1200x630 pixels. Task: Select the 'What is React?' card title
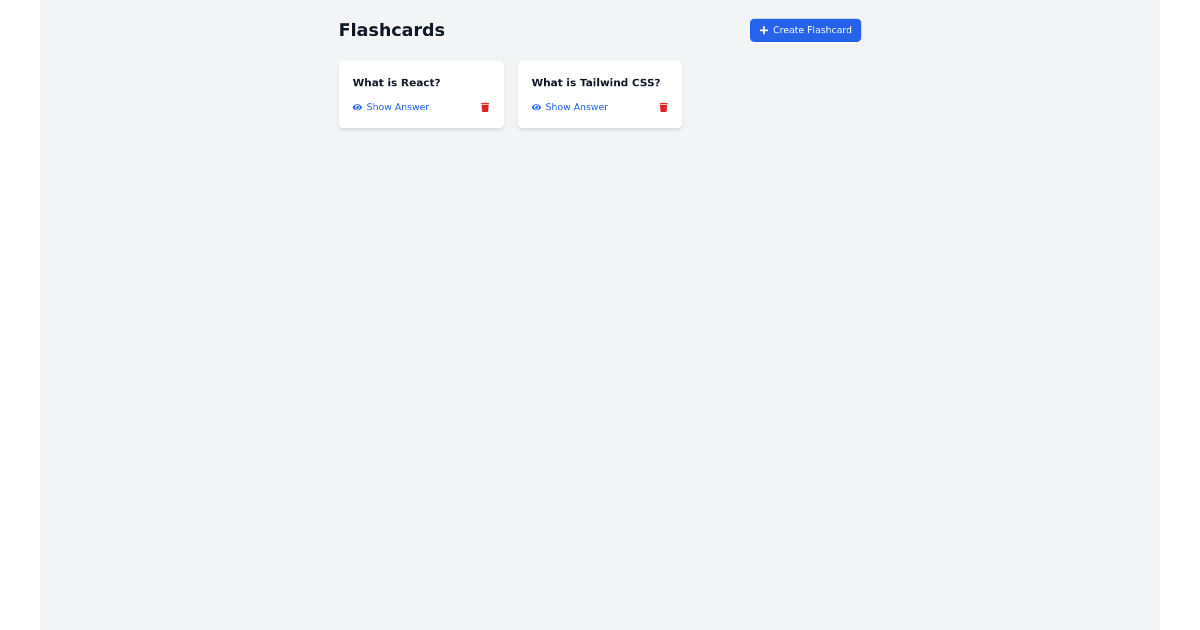(396, 82)
